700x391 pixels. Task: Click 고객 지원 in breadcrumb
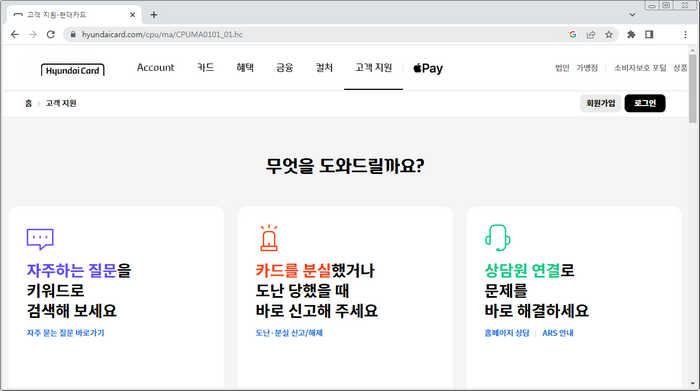point(61,103)
